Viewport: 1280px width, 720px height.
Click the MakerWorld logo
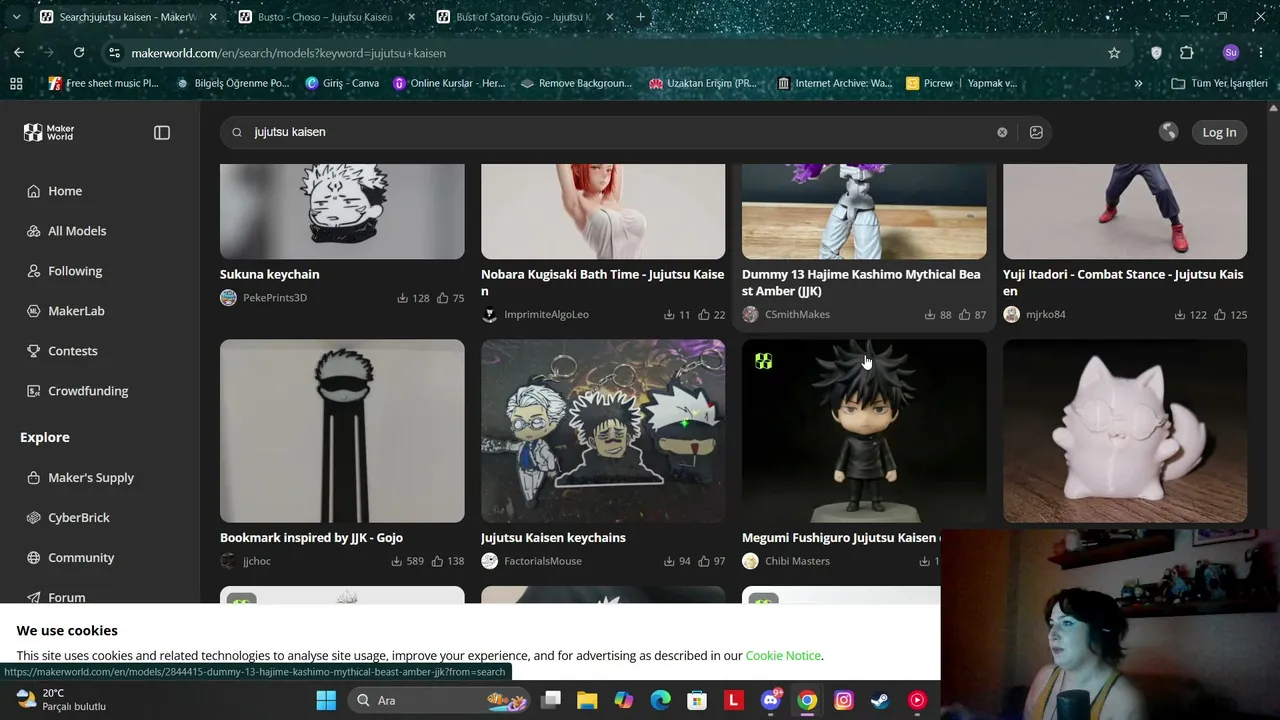click(49, 132)
